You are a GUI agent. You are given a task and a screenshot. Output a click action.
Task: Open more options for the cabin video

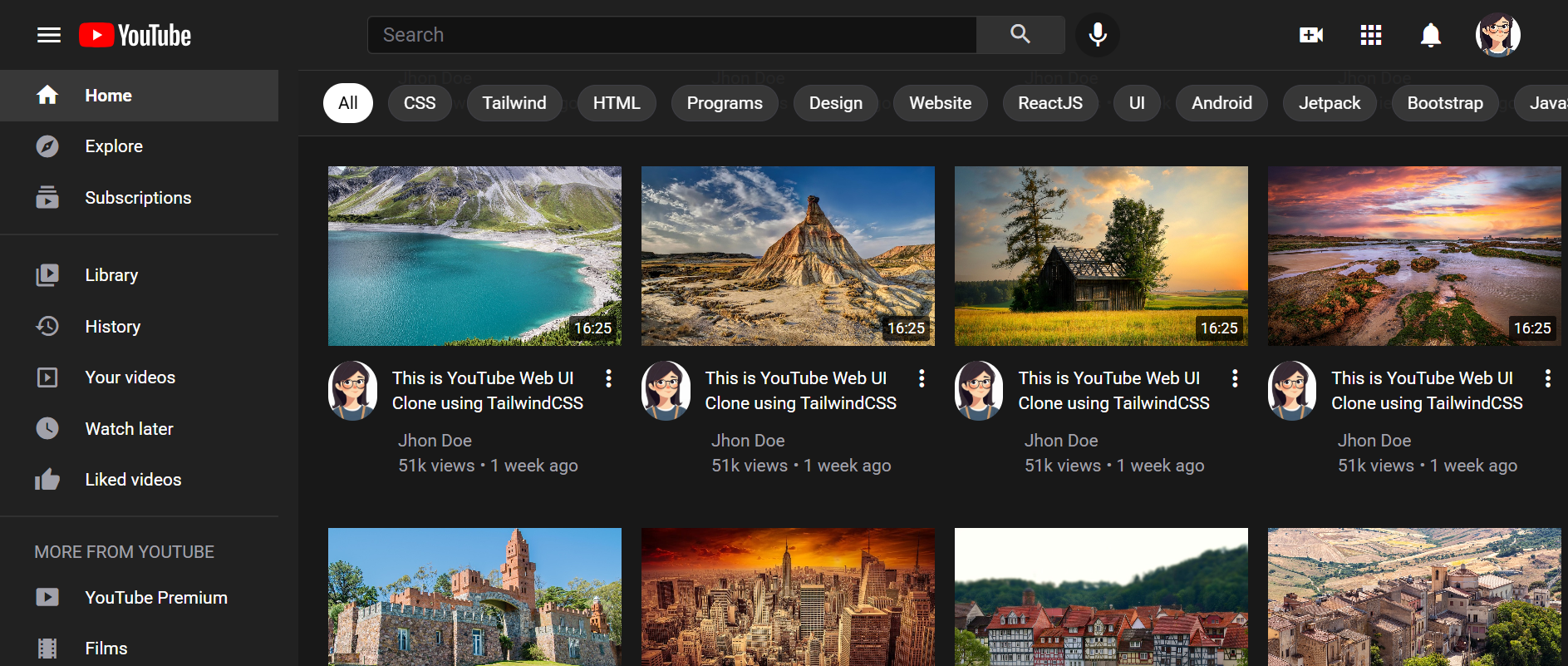tap(1235, 378)
